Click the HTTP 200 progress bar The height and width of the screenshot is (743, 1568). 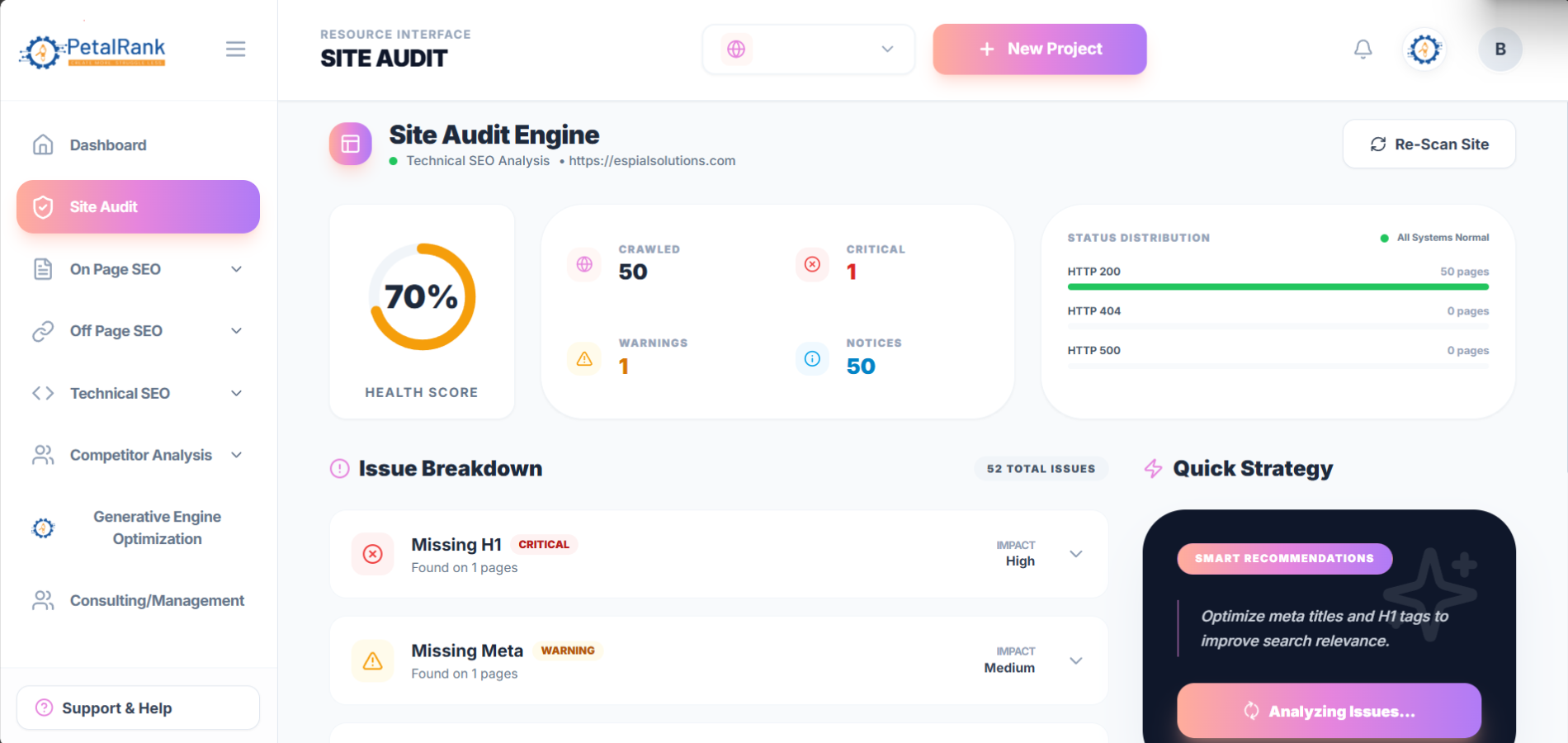(x=1278, y=287)
